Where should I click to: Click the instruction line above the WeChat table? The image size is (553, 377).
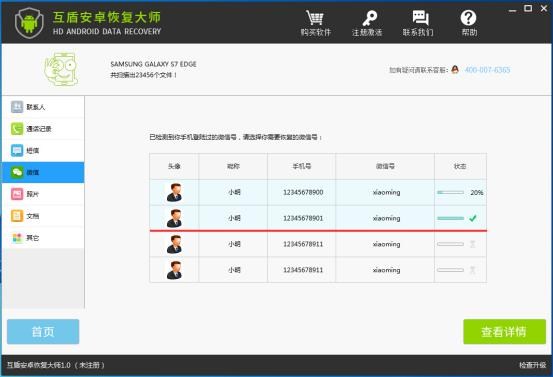[x=236, y=137]
